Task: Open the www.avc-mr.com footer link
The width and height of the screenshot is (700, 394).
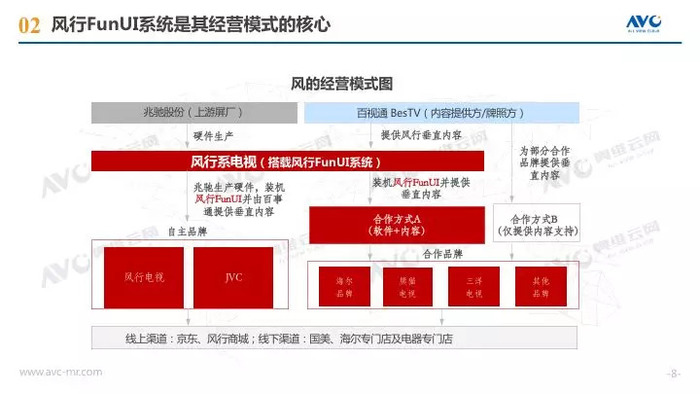Action: 61,372
